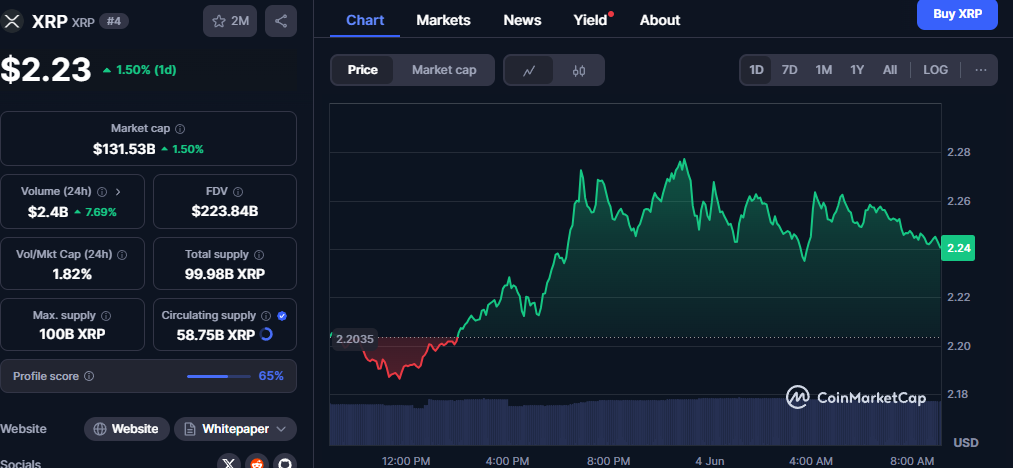
Task: Expand Volume (24h) details chevron
Action: tap(118, 191)
